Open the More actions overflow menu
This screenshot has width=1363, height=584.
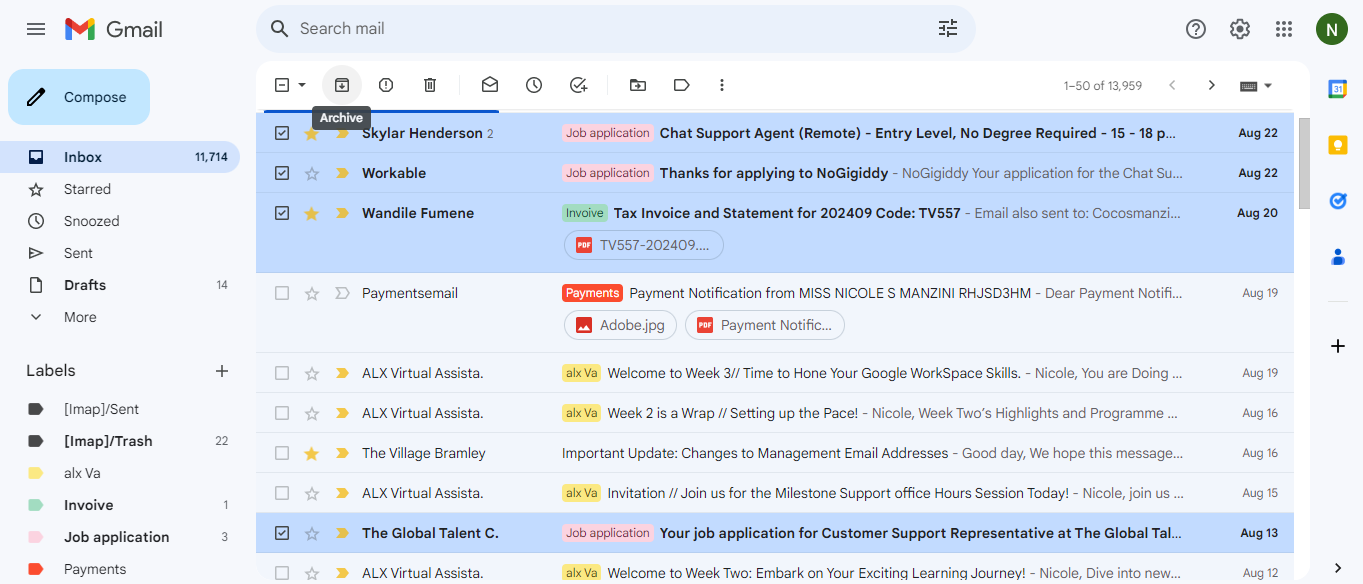[722, 85]
